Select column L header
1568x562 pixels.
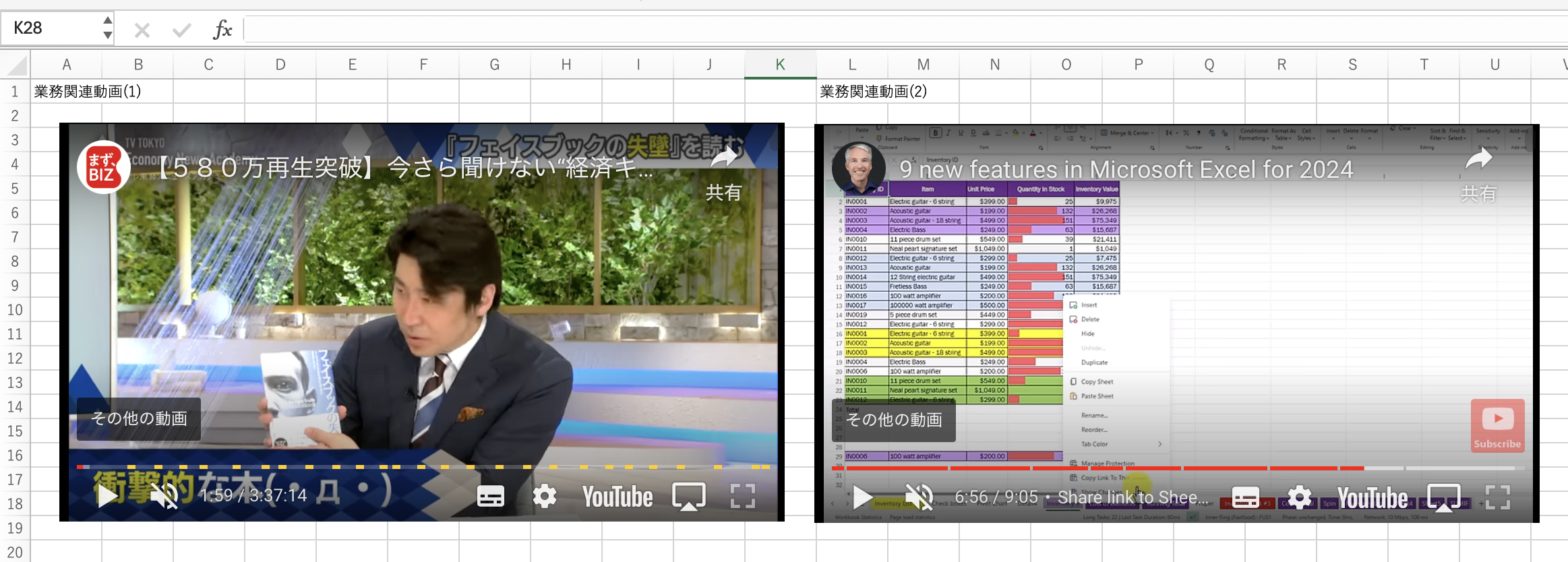(852, 65)
